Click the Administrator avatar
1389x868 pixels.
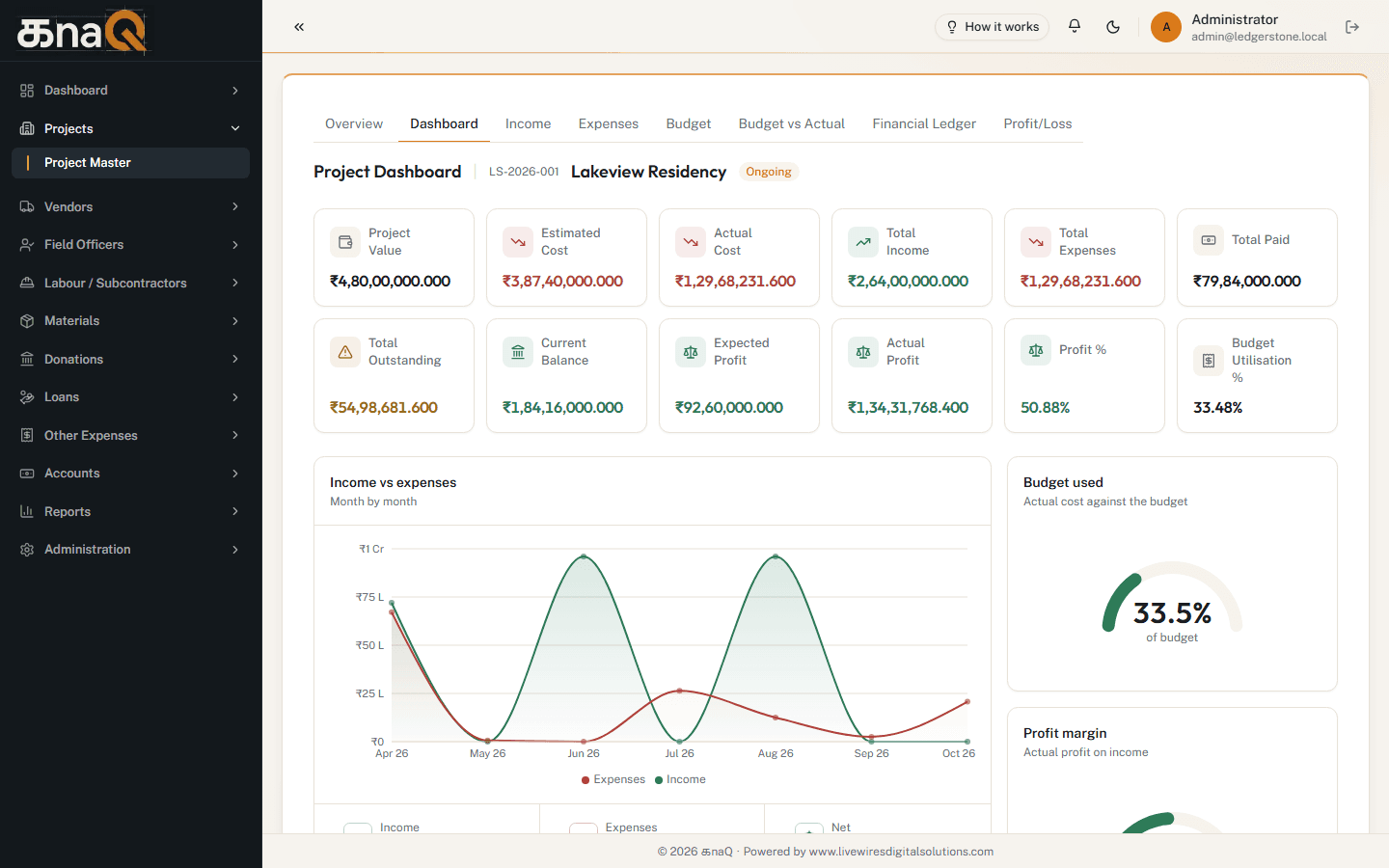click(1166, 27)
